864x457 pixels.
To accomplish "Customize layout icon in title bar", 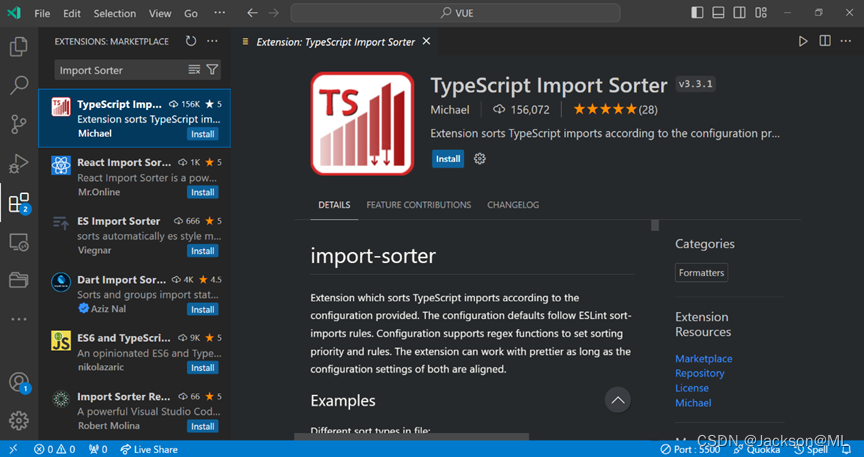I will [x=761, y=13].
